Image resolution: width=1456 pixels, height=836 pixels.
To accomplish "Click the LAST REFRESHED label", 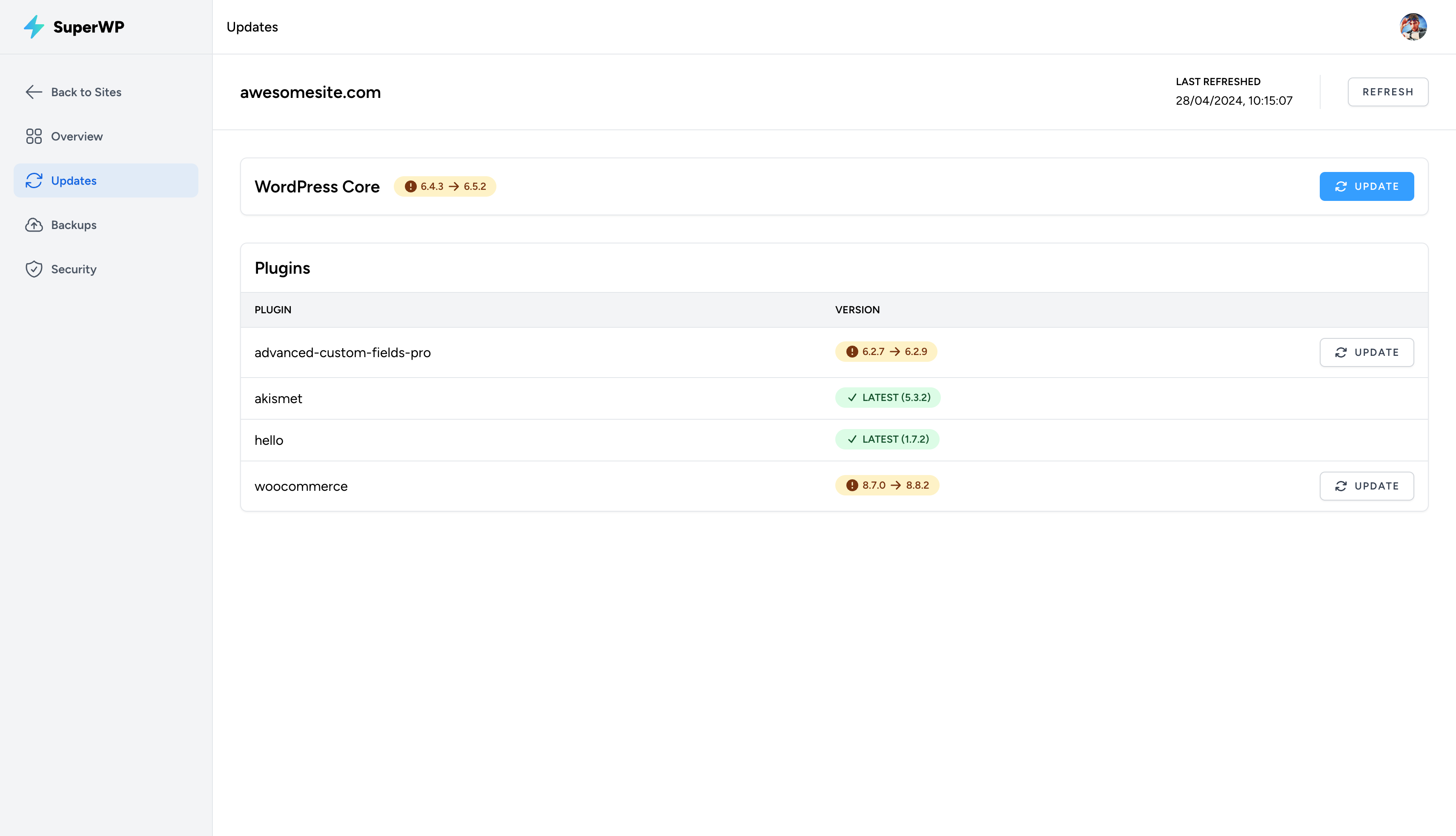I will pos(1218,82).
